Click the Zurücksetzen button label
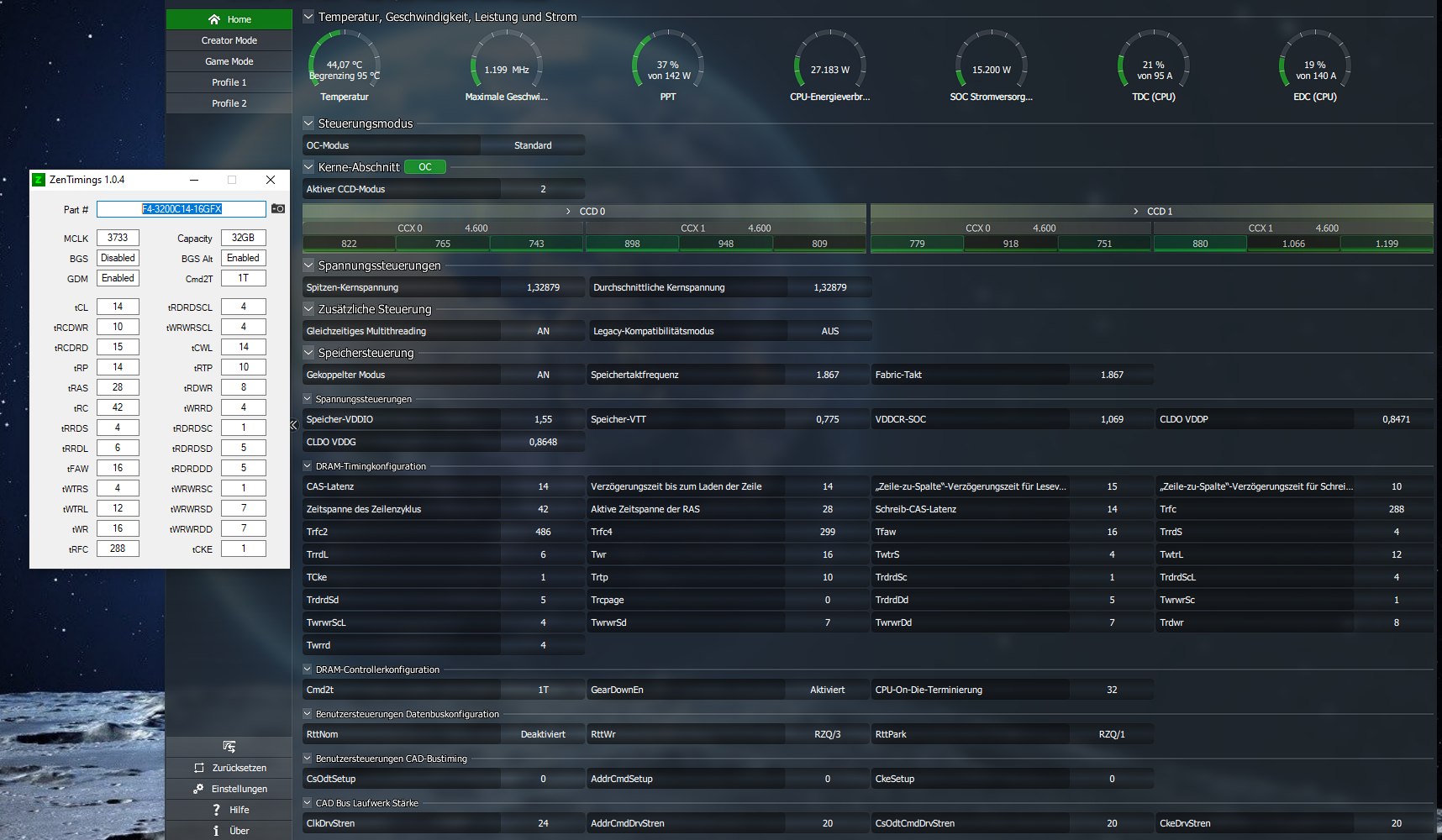The image size is (1442, 840). [239, 768]
